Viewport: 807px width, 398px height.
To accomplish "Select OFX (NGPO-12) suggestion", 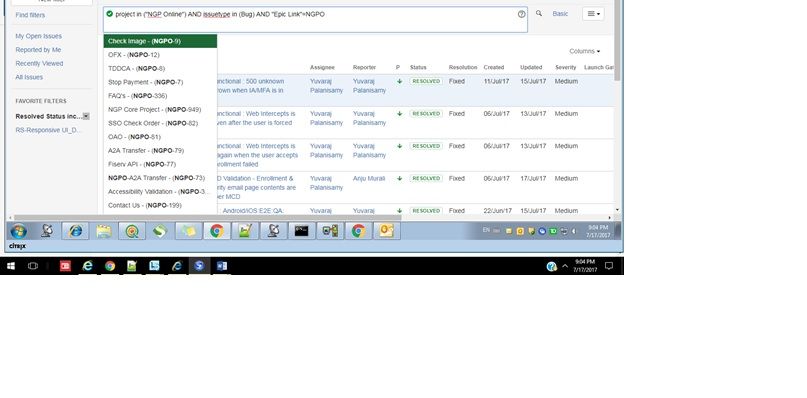I will 160,55.
